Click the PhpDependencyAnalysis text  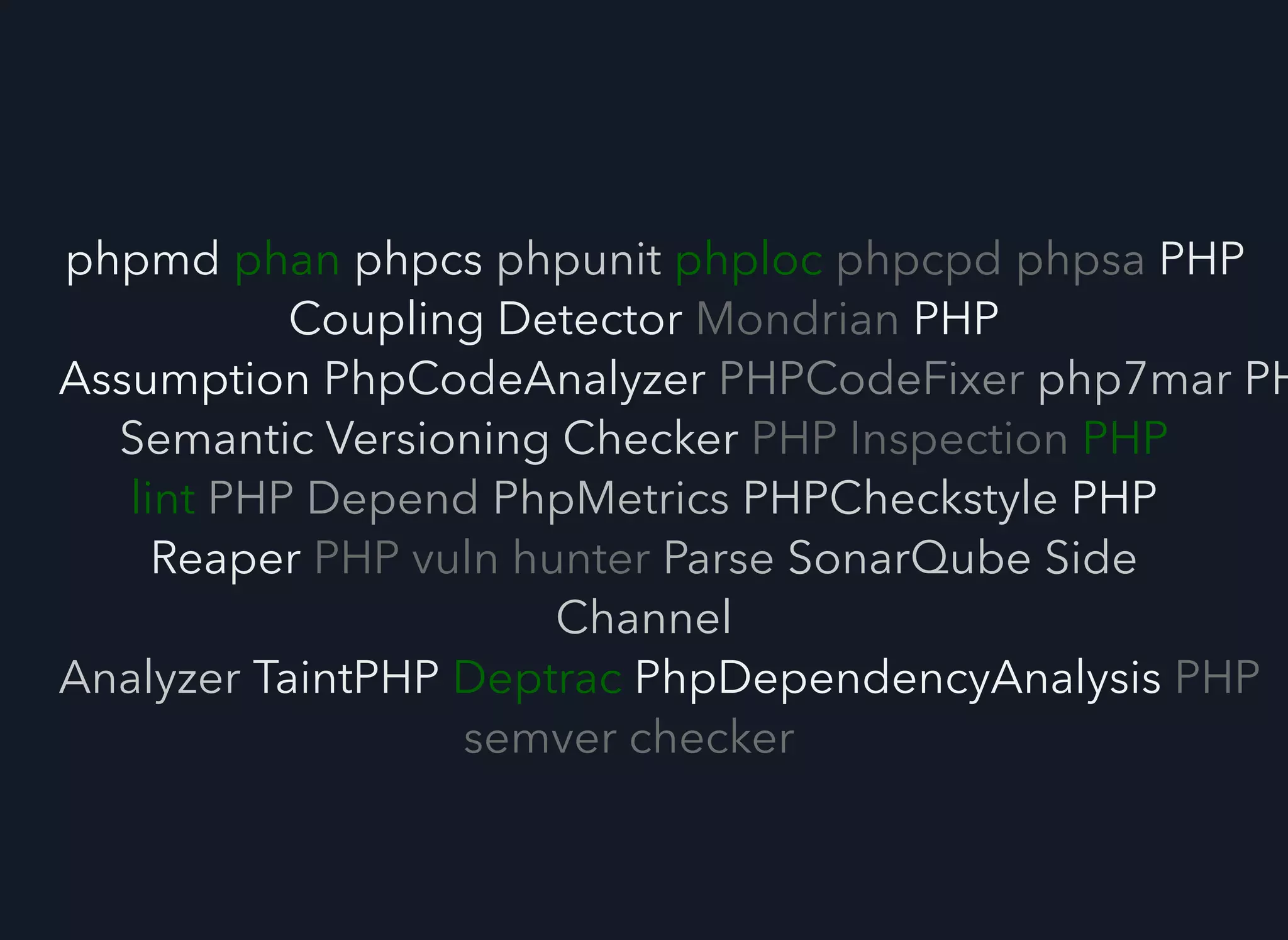pyautogui.click(x=897, y=678)
